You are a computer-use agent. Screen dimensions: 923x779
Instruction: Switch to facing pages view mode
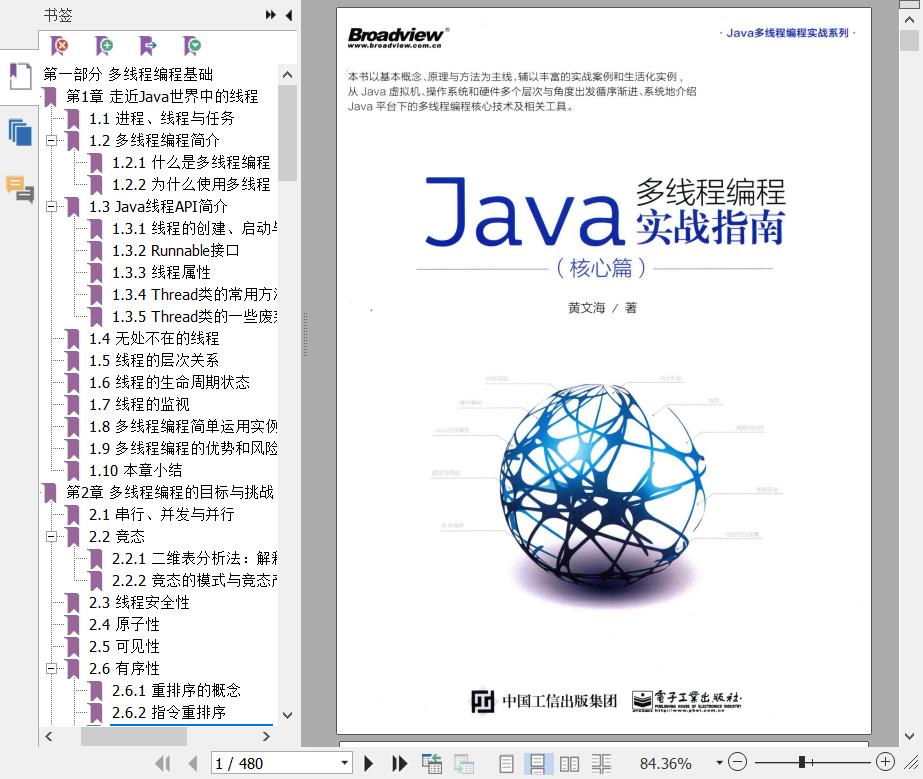click(x=569, y=764)
